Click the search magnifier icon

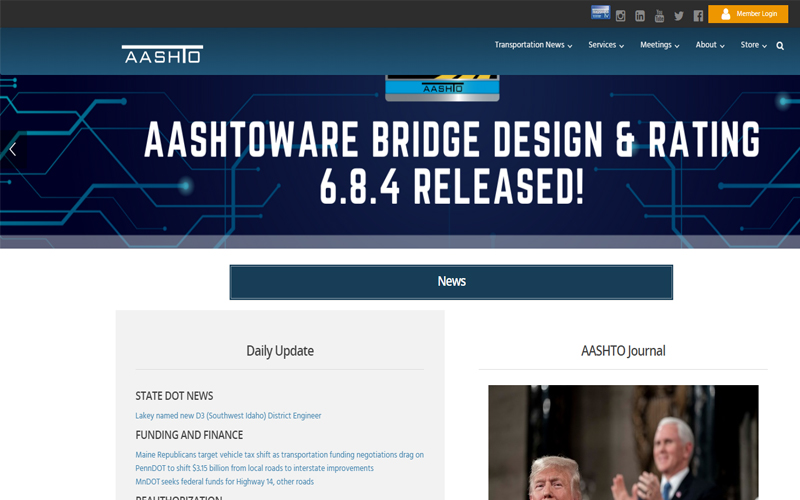[780, 46]
